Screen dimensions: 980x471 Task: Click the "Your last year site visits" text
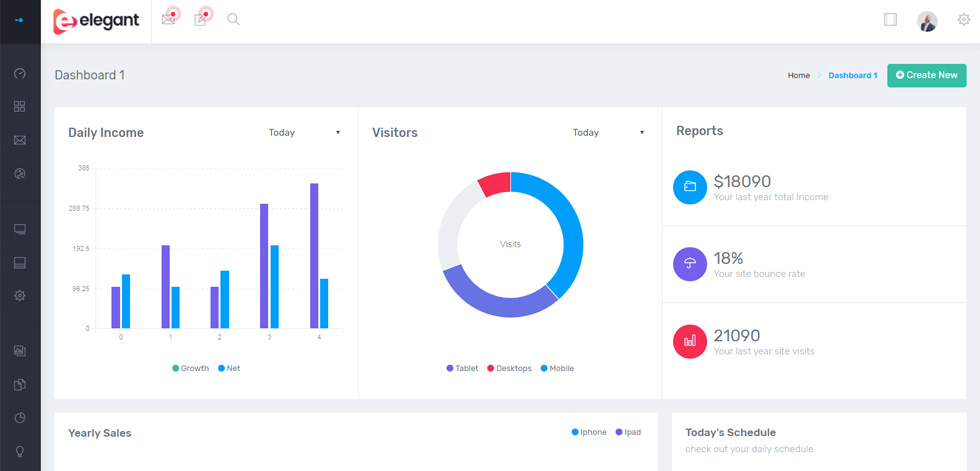(764, 352)
